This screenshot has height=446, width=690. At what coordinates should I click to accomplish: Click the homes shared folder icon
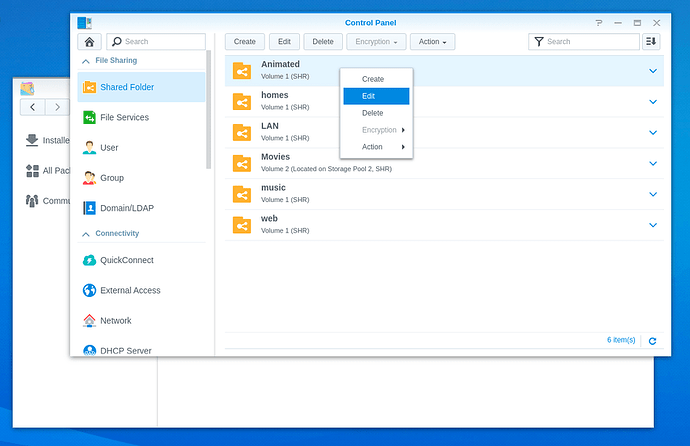tap(242, 102)
